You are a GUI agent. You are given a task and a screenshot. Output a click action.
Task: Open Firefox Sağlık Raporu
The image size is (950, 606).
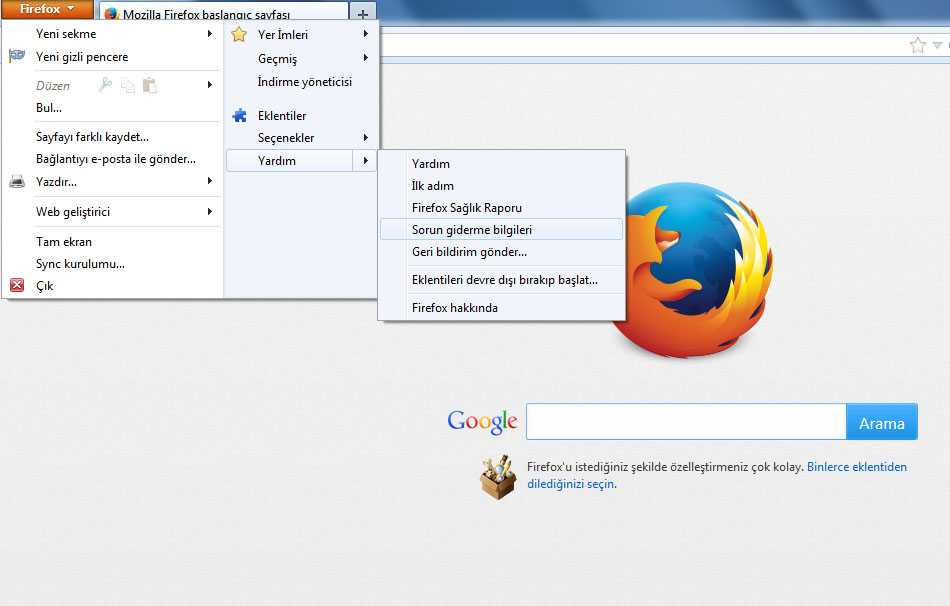click(x=502, y=208)
